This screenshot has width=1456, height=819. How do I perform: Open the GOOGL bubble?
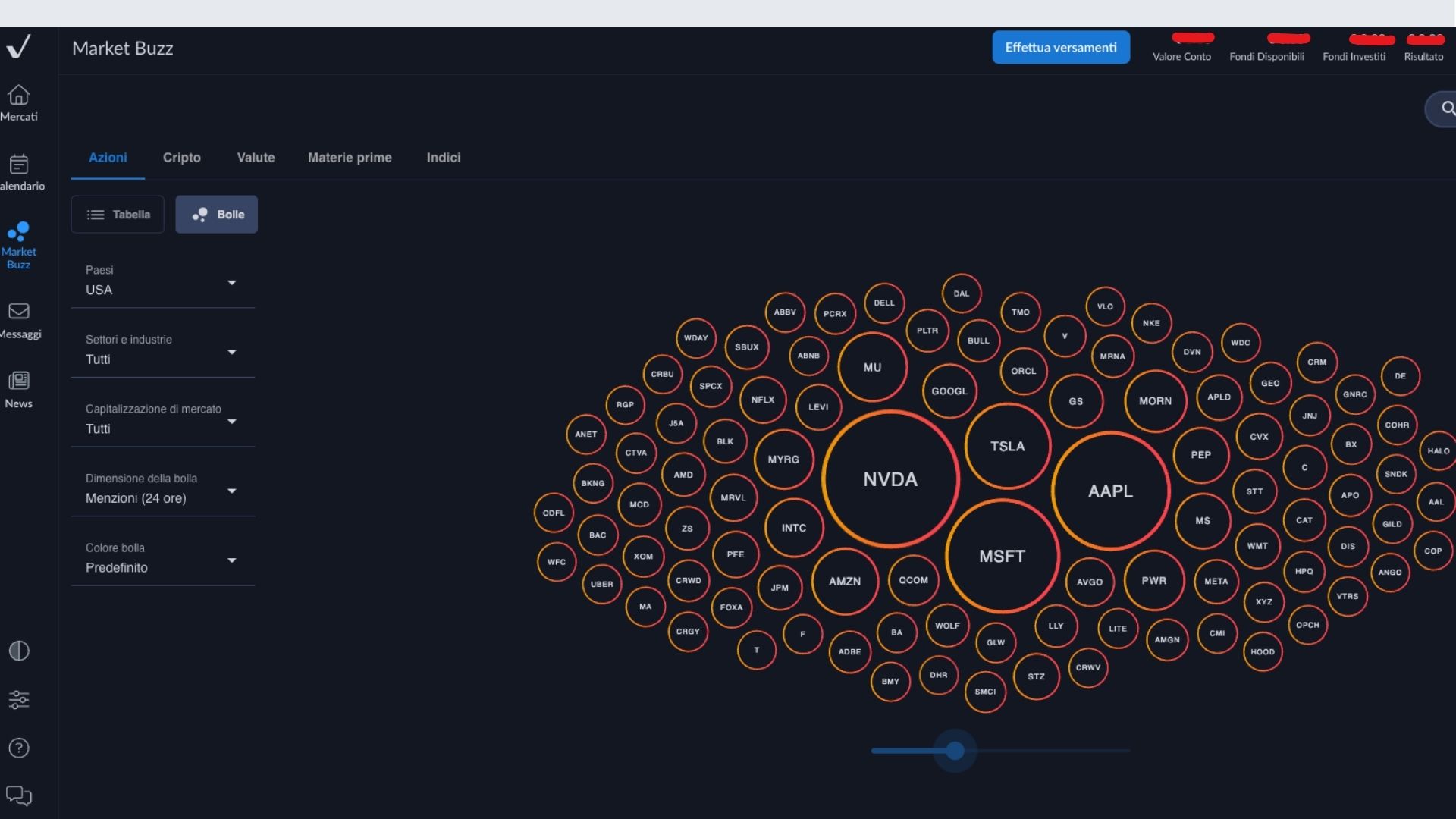coord(949,391)
